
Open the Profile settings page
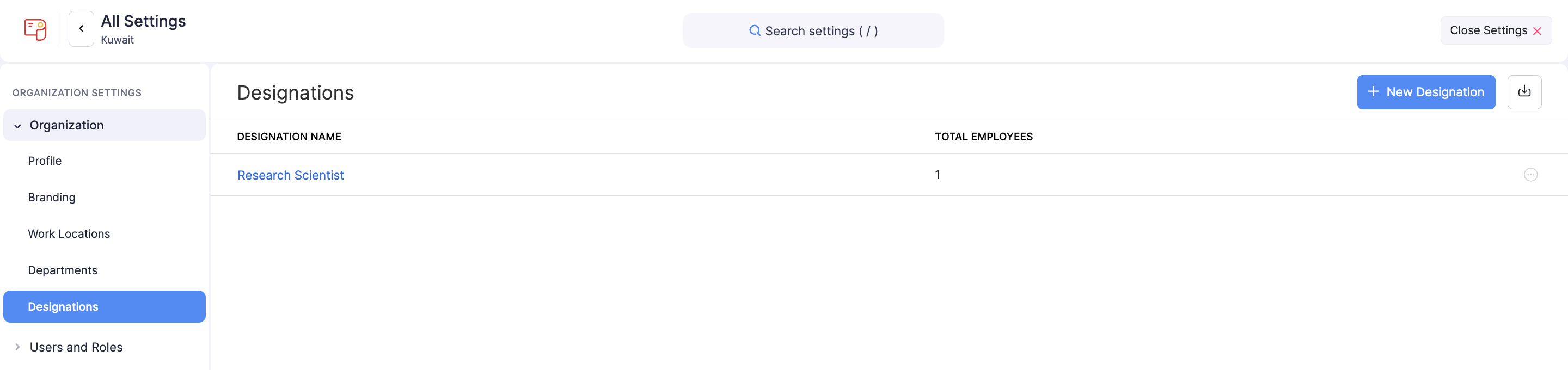(x=45, y=161)
